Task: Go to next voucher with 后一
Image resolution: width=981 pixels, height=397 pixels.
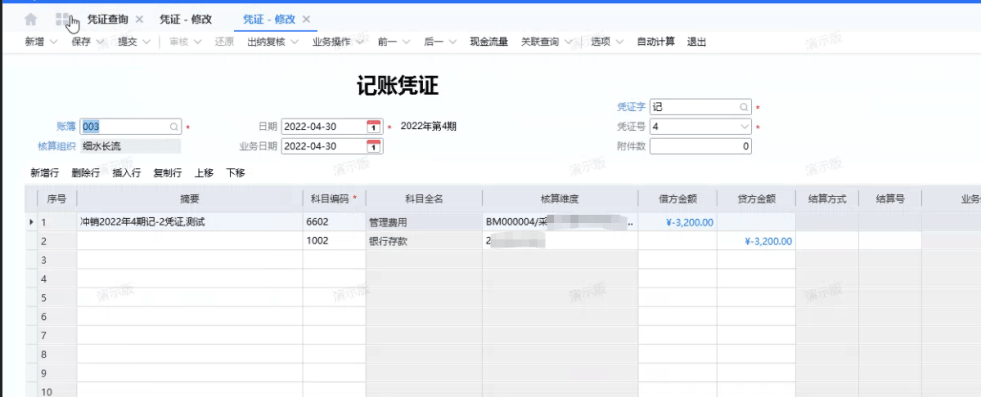Action: pos(434,42)
